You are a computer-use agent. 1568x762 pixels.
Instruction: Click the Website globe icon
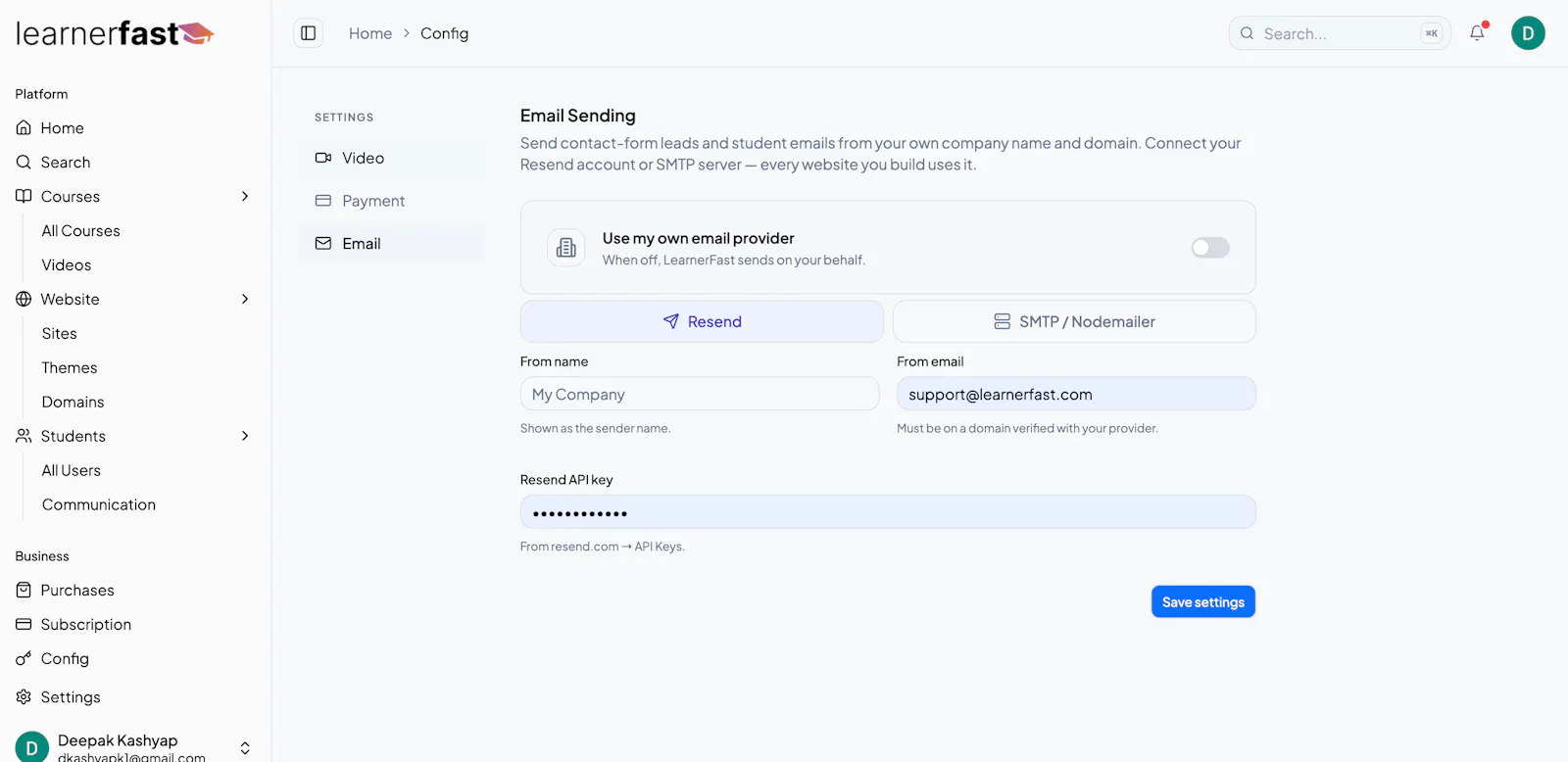coord(24,299)
